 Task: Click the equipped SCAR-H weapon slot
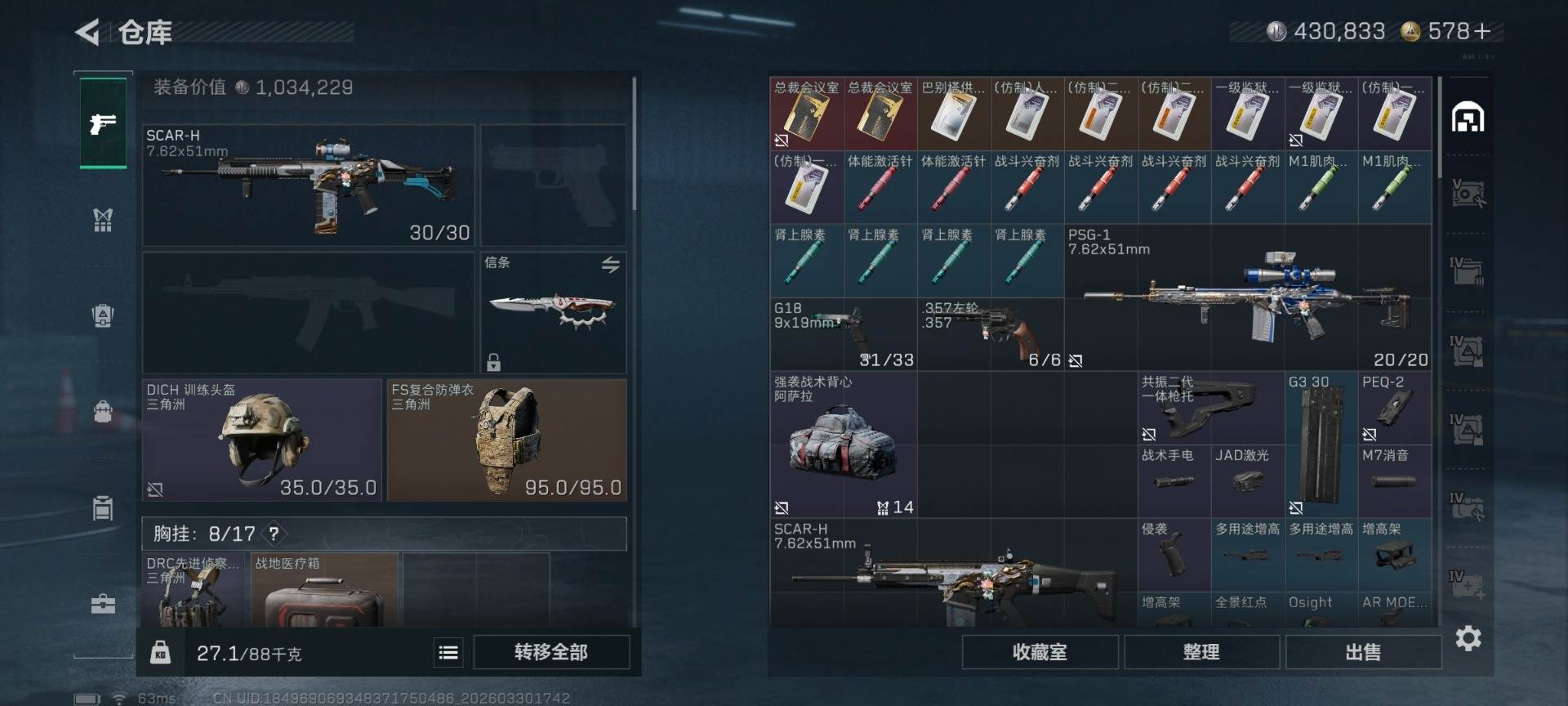coord(309,185)
